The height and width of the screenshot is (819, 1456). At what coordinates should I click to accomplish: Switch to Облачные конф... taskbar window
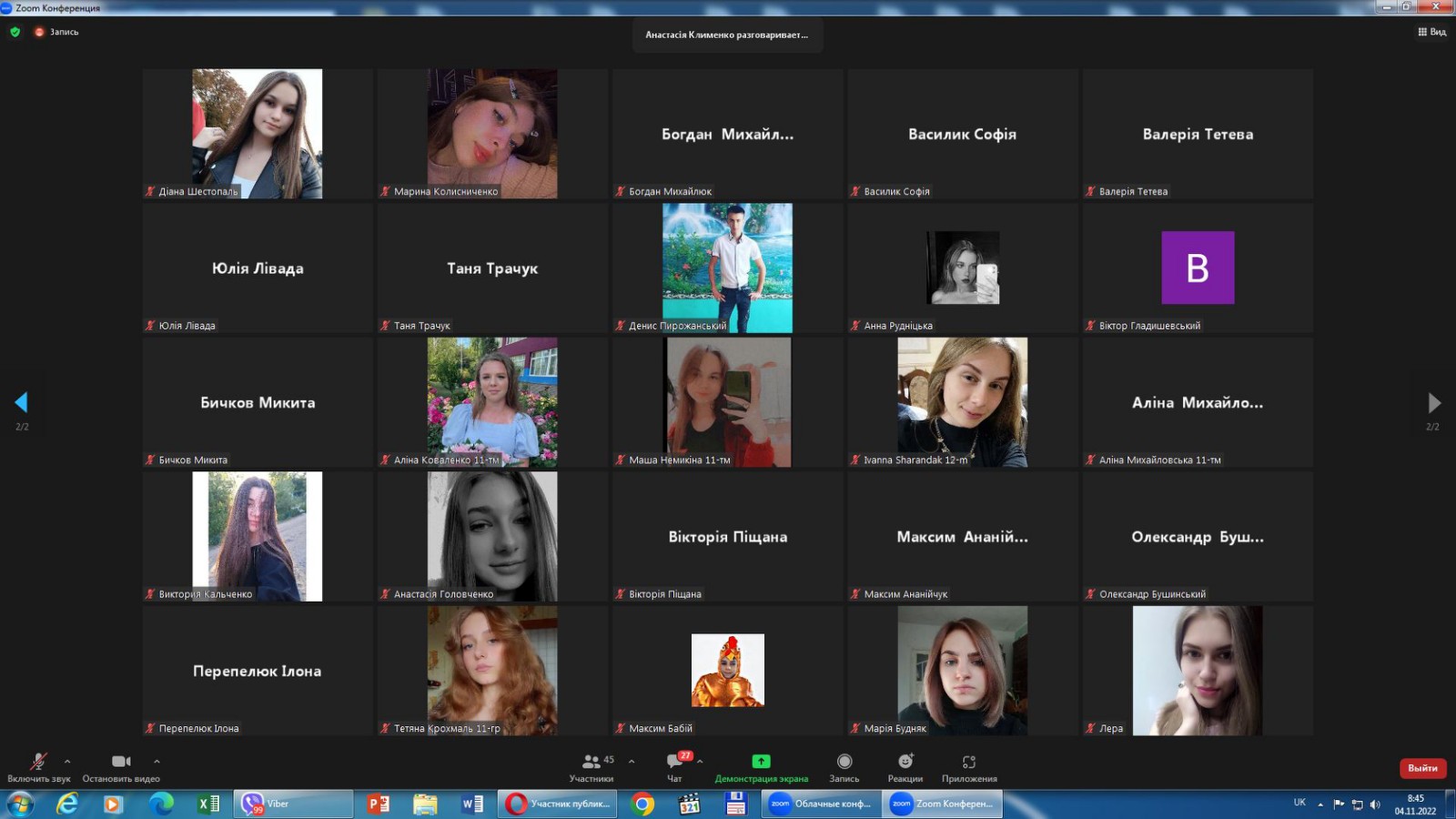pos(822,804)
